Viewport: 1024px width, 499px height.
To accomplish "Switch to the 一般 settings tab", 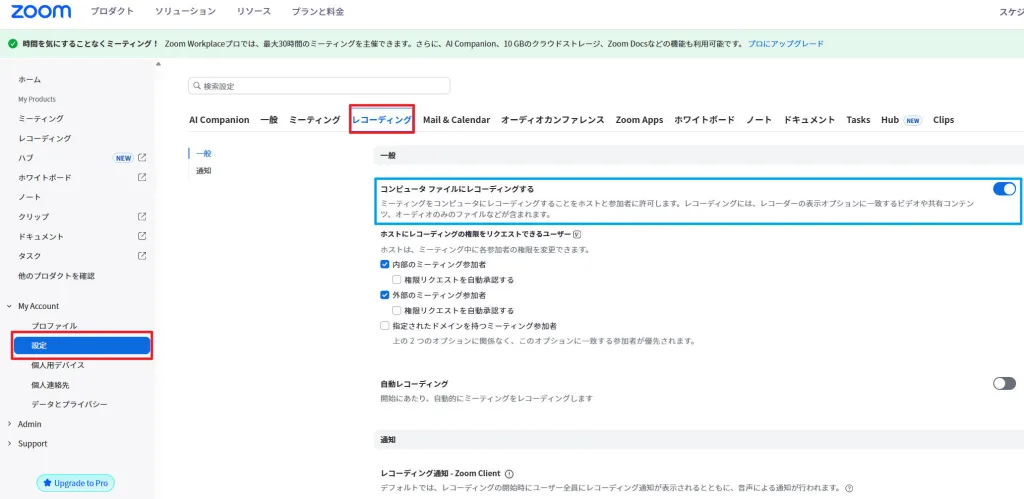I will coord(269,120).
